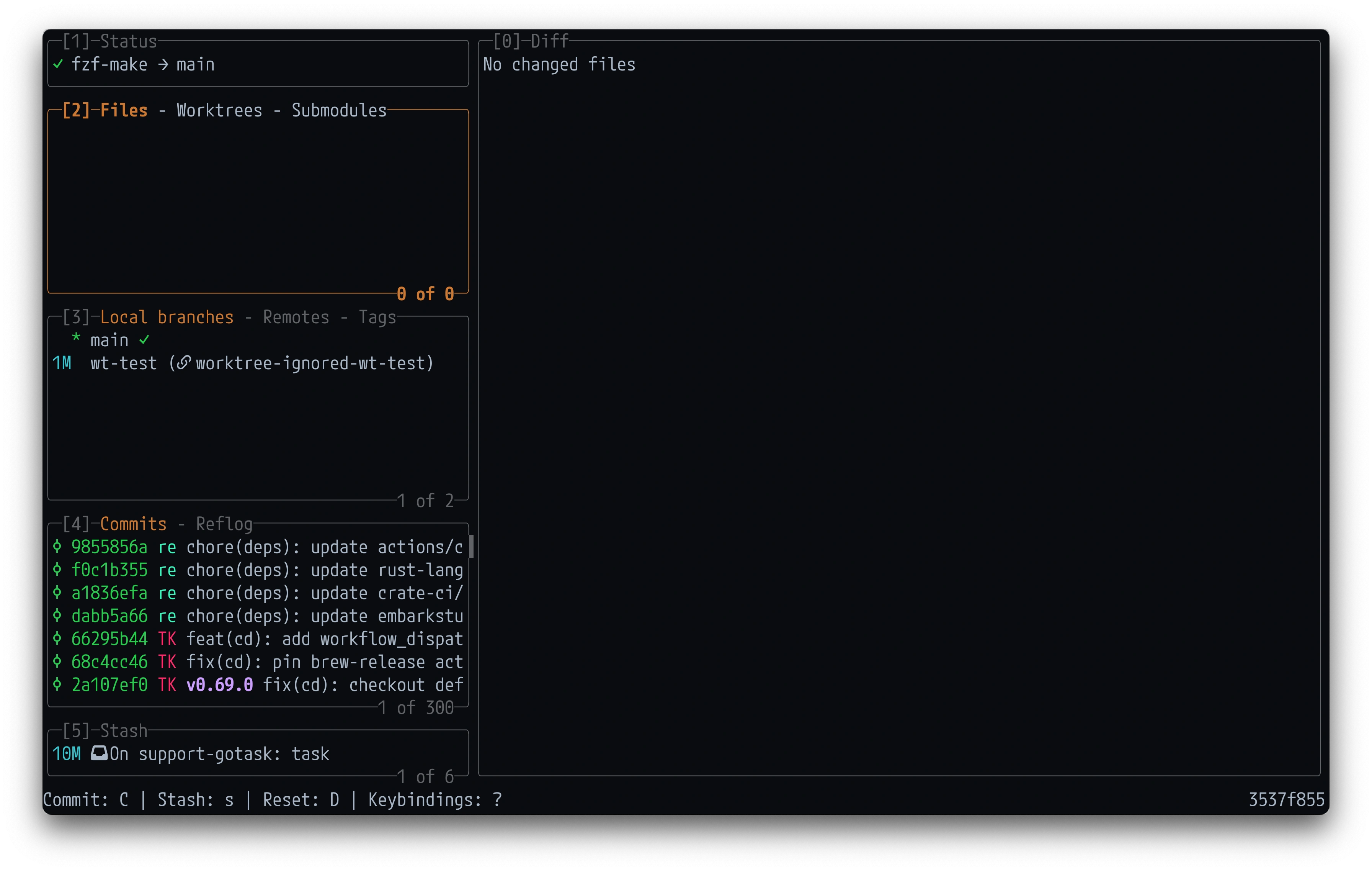Click the commit node icon for 68c4cc46

click(x=57, y=661)
